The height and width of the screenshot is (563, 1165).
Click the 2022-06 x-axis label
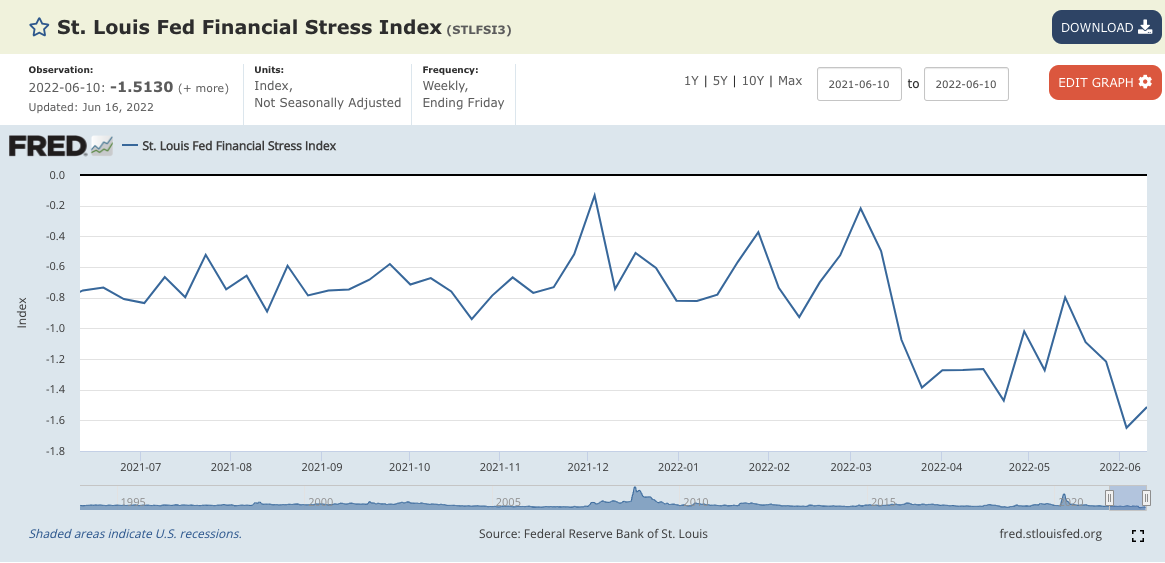click(1120, 467)
